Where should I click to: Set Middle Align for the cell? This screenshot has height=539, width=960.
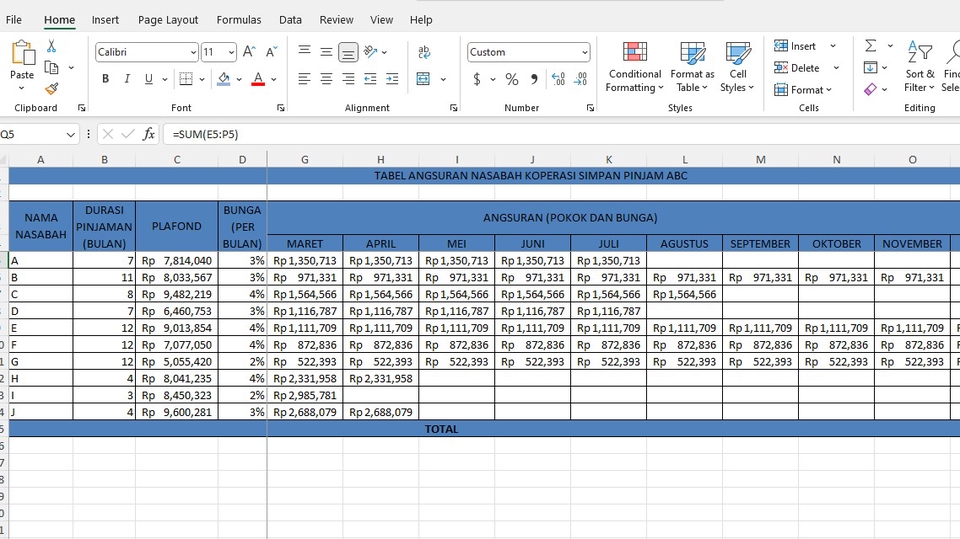click(326, 51)
